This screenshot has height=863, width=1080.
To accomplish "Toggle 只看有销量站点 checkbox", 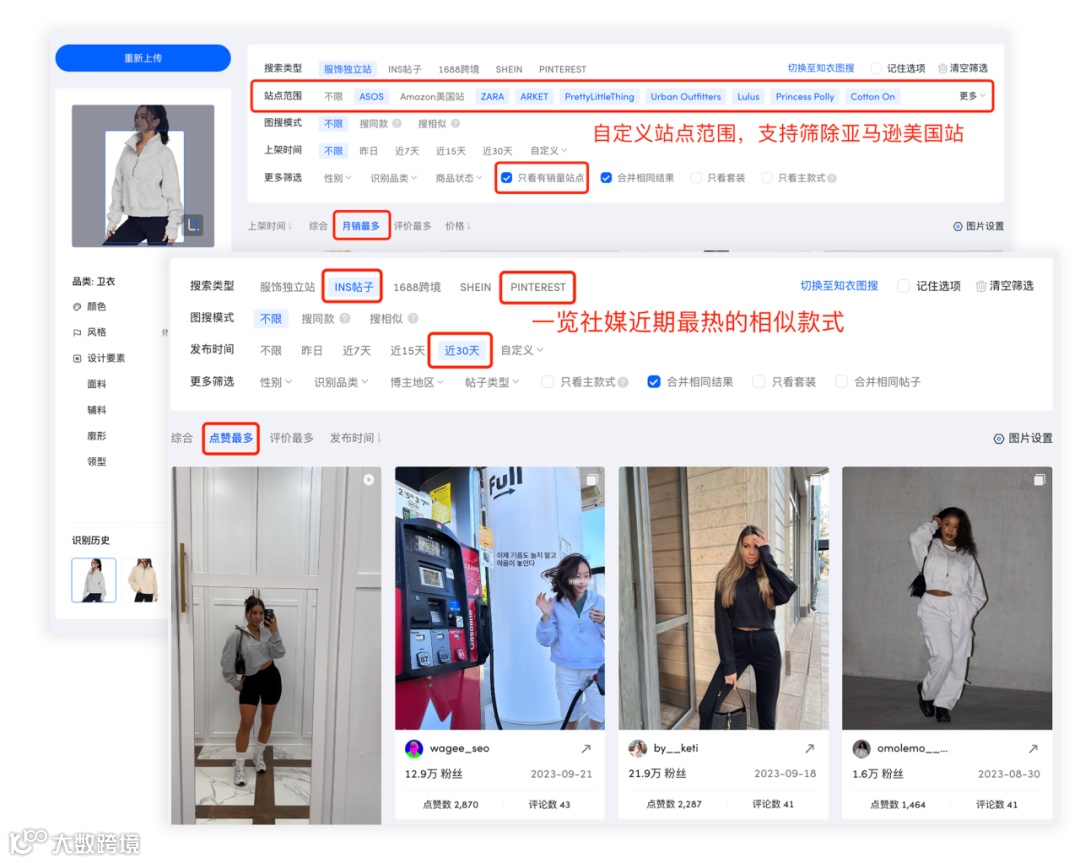I will (506, 178).
